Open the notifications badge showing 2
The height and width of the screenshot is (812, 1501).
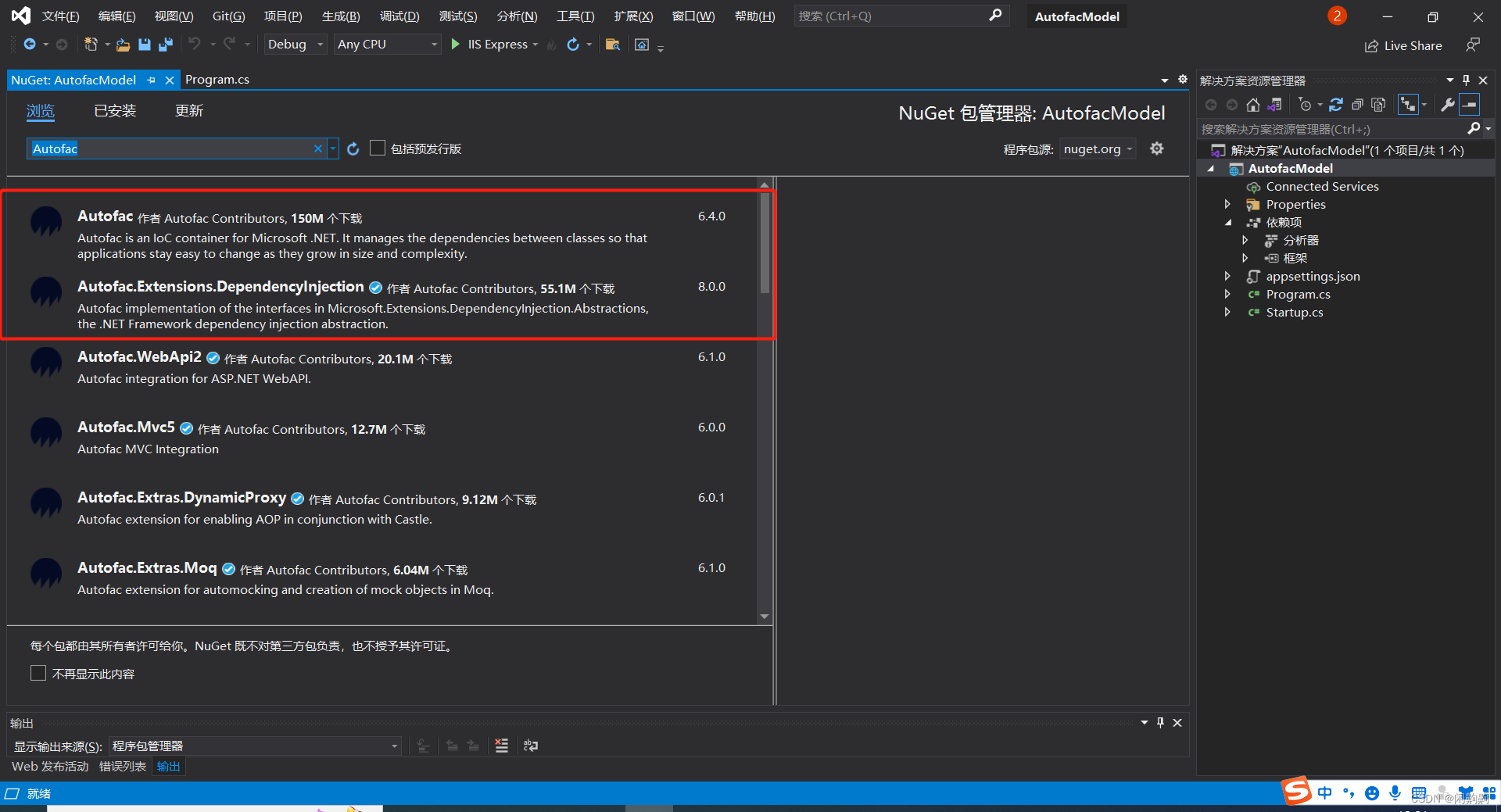[1337, 16]
